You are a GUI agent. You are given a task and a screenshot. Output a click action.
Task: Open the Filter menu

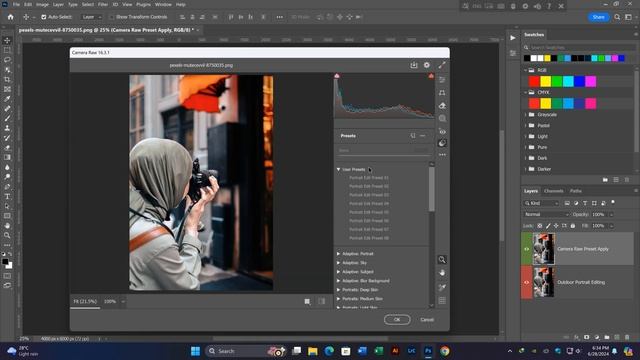(102, 4)
